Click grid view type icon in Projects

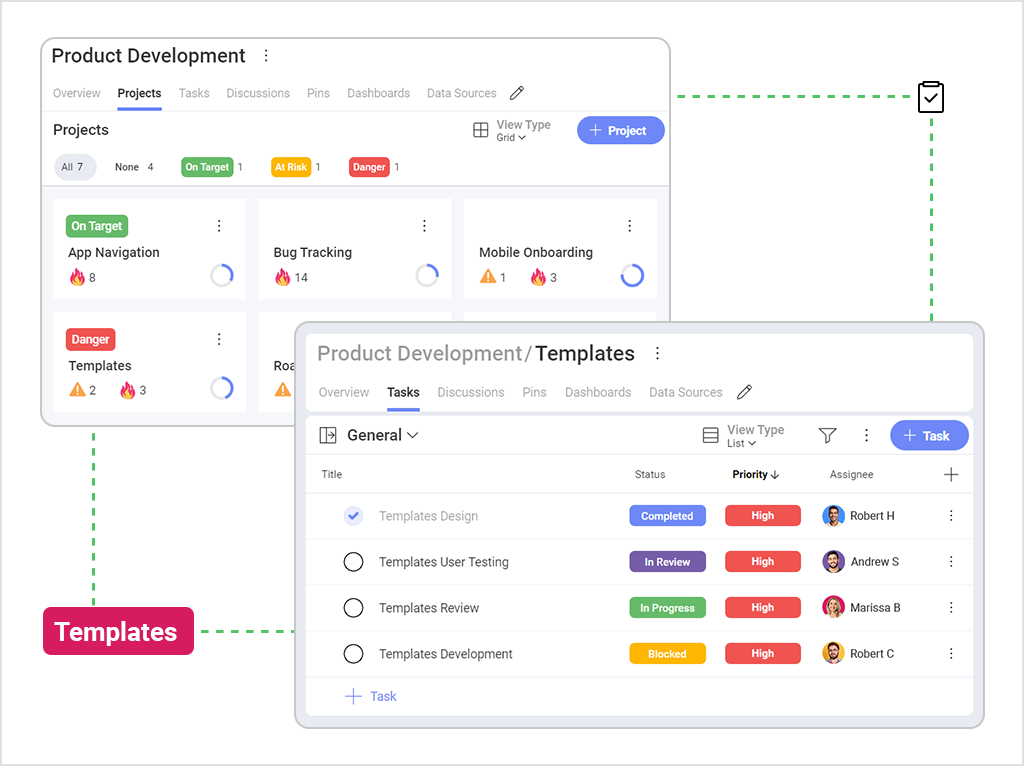click(x=481, y=130)
